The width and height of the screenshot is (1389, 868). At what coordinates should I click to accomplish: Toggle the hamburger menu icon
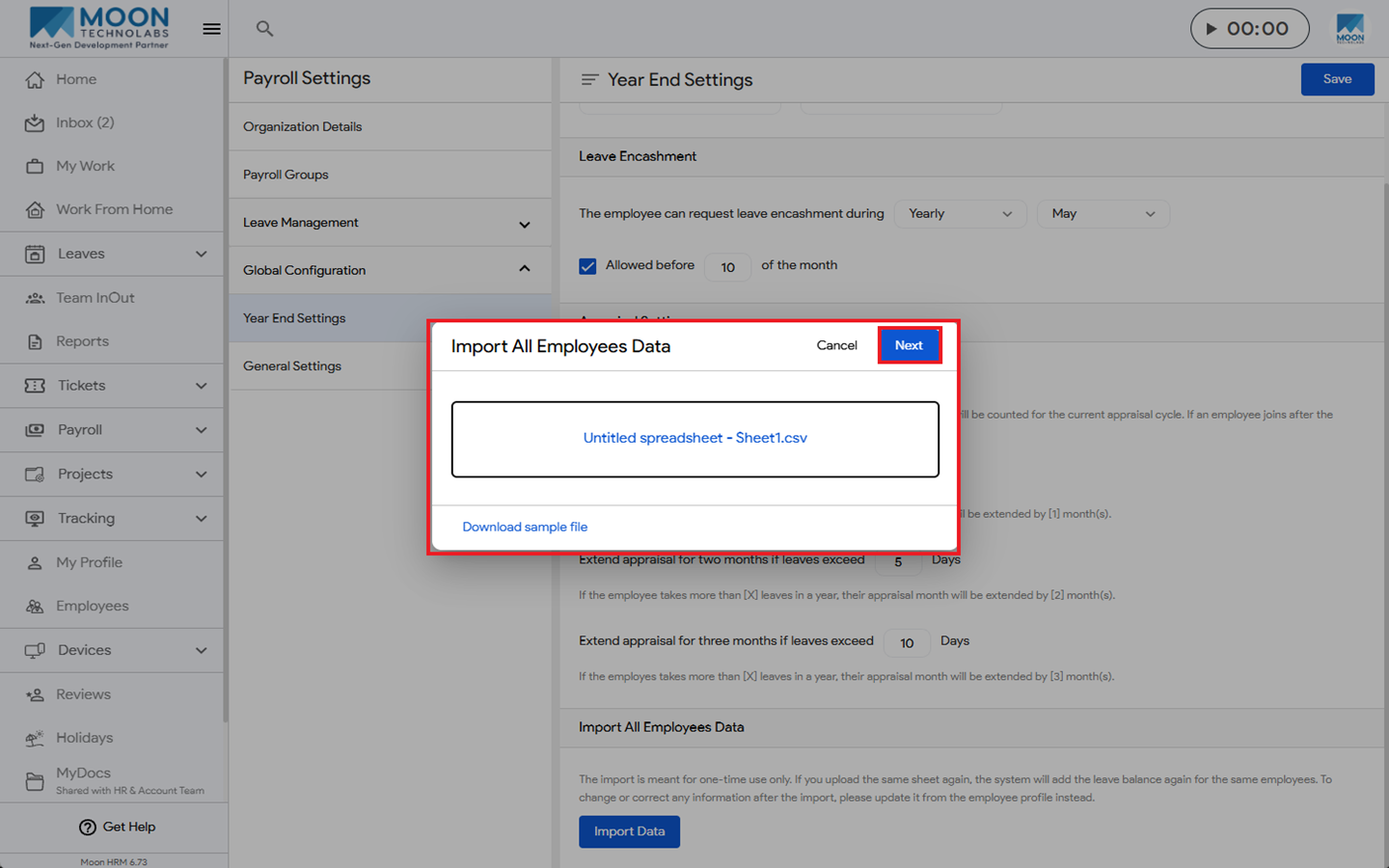click(x=211, y=29)
